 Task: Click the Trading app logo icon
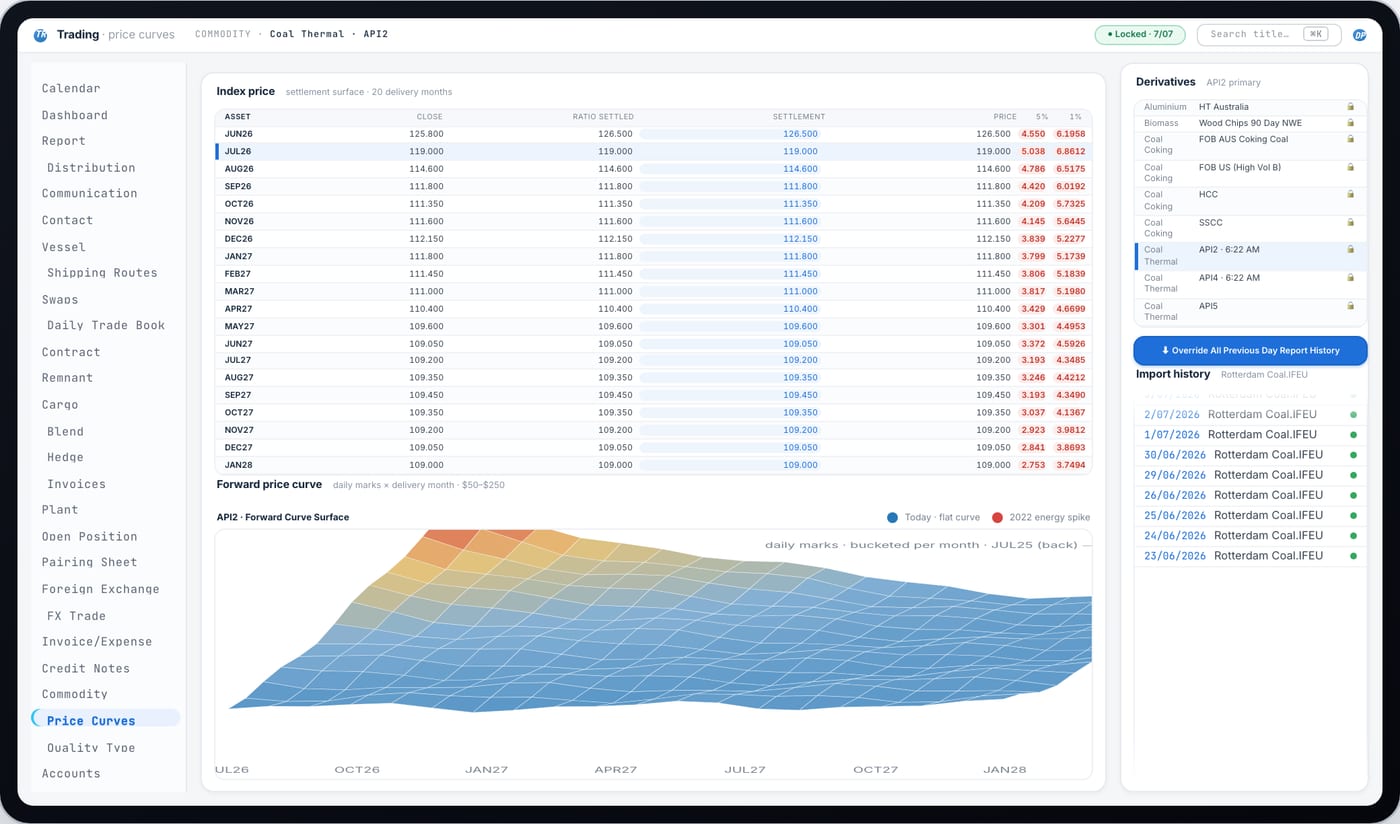40,34
